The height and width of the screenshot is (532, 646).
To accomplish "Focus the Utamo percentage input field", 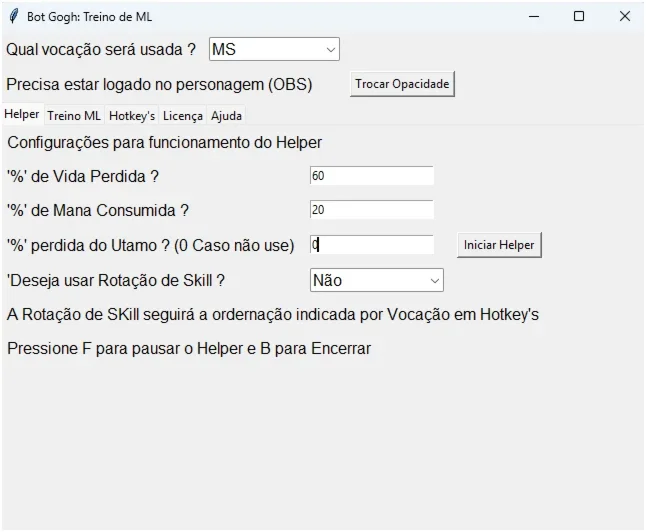I will click(x=372, y=245).
